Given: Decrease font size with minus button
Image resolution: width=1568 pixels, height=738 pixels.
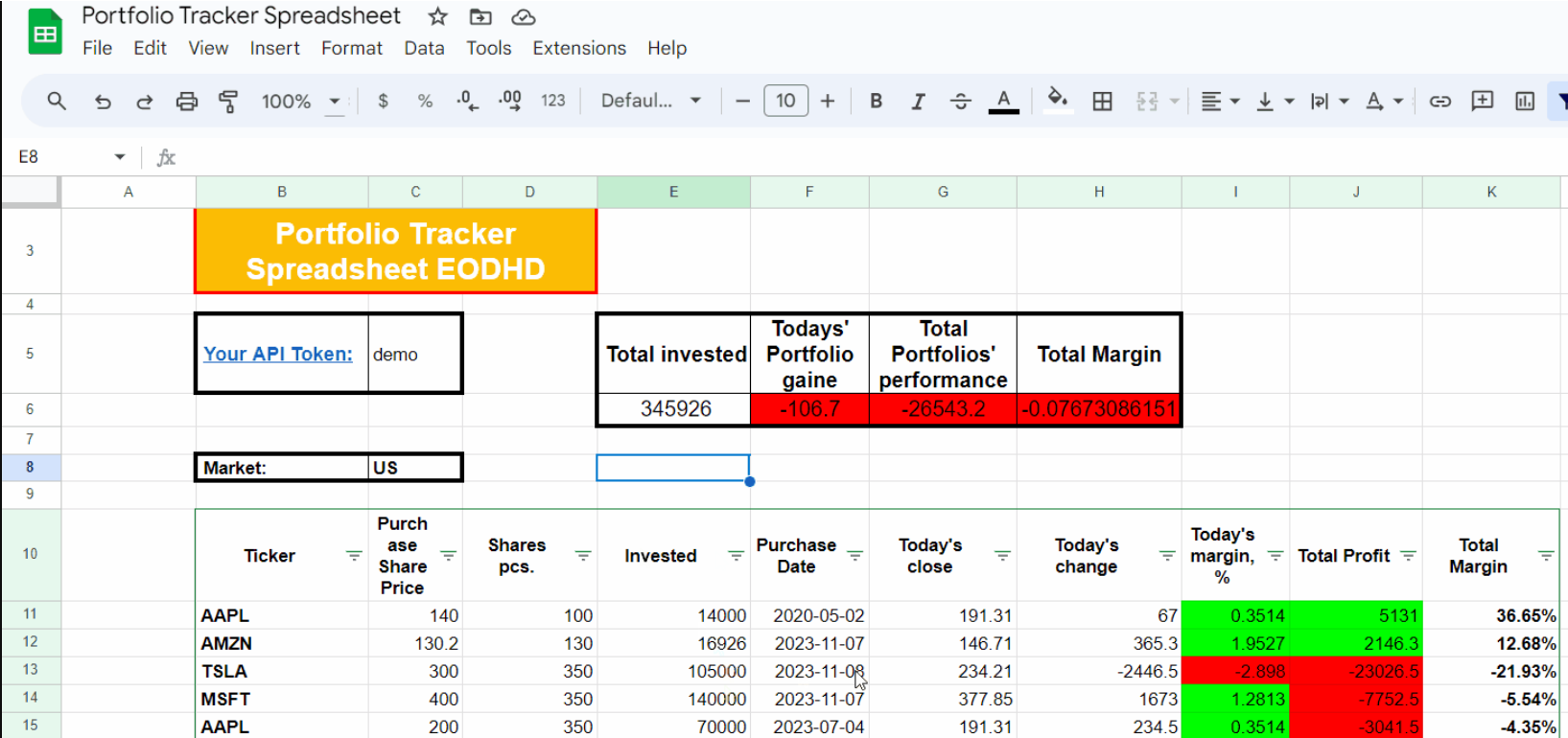Looking at the screenshot, I should [x=742, y=101].
